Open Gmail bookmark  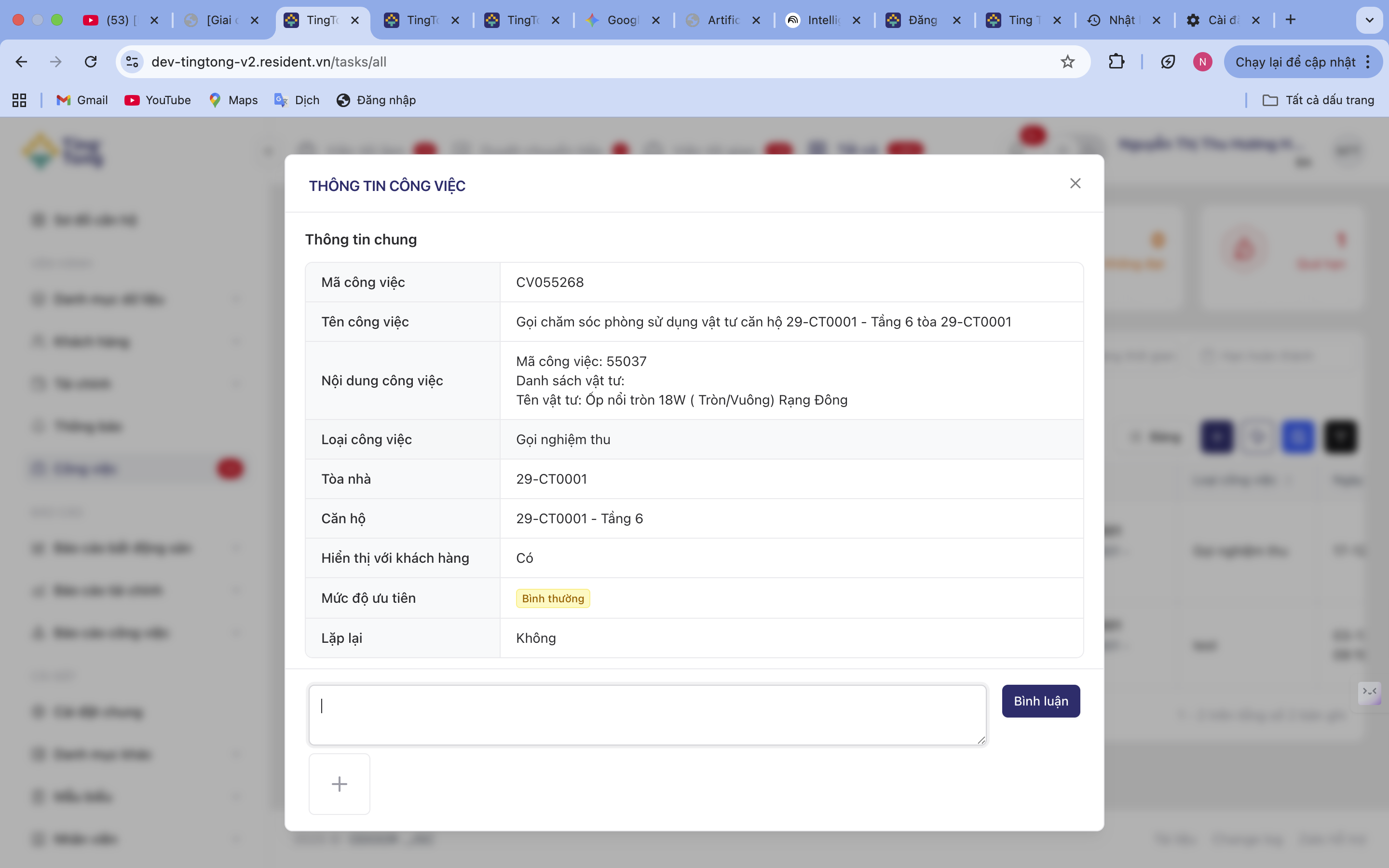tap(82, 100)
